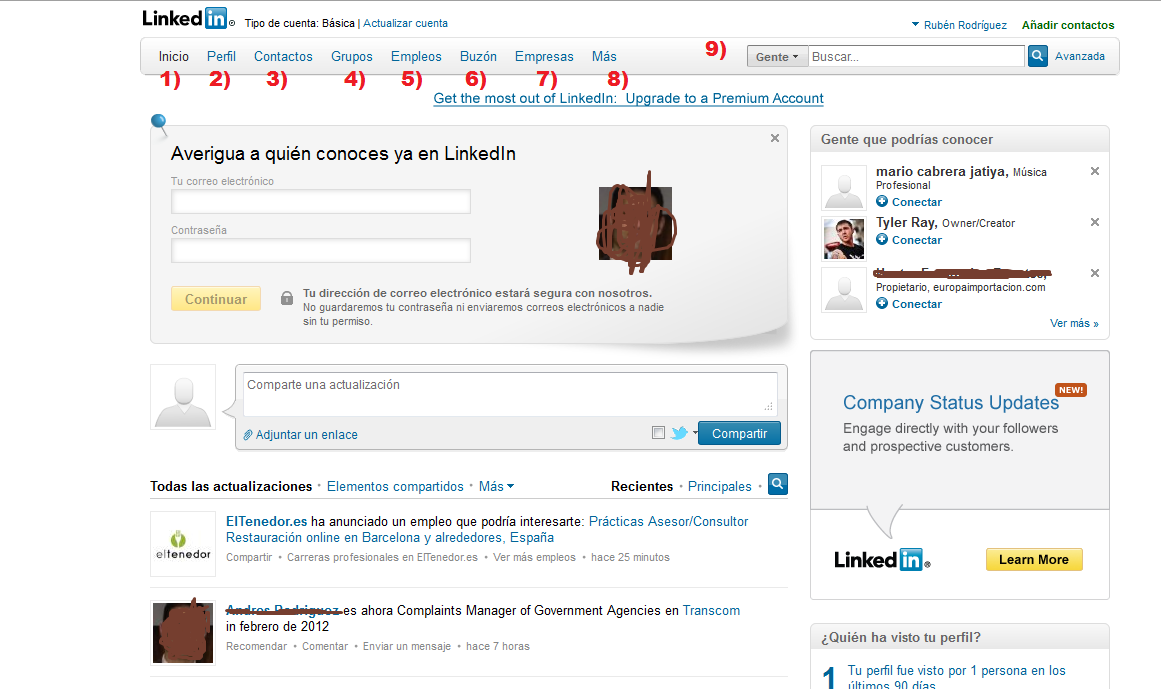1161x689 pixels.
Task: Sort updates by Recientes
Action: point(642,486)
